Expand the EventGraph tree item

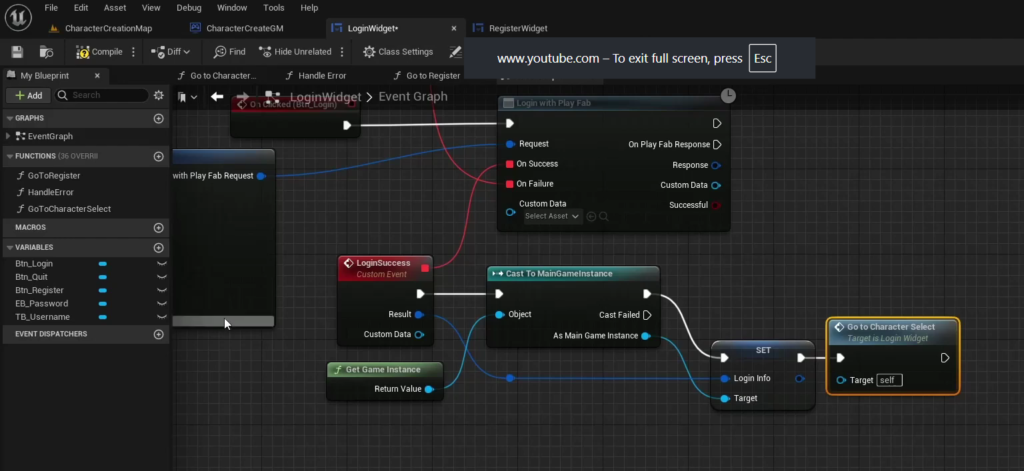8,137
